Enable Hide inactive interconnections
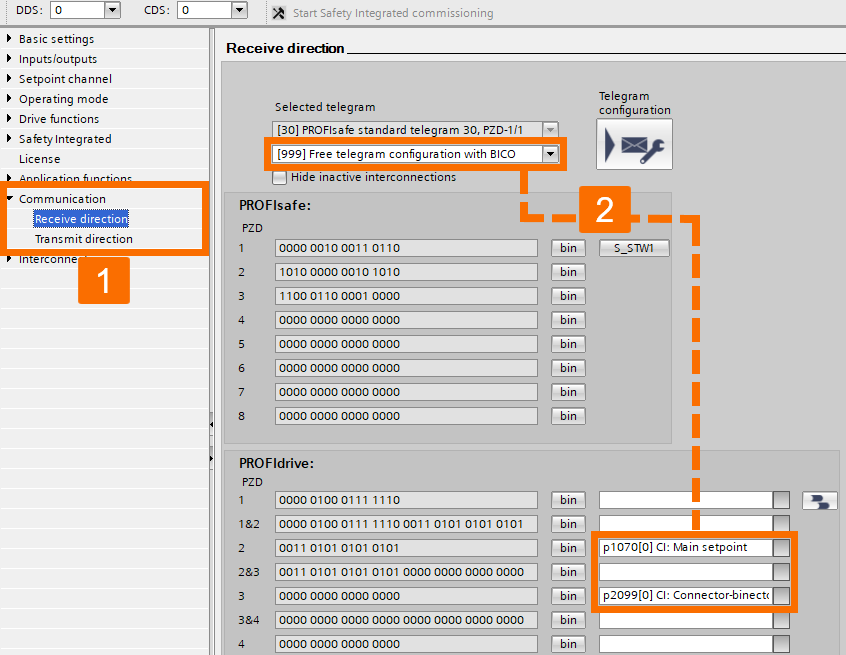Image resolution: width=846 pixels, height=655 pixels. coord(279,177)
